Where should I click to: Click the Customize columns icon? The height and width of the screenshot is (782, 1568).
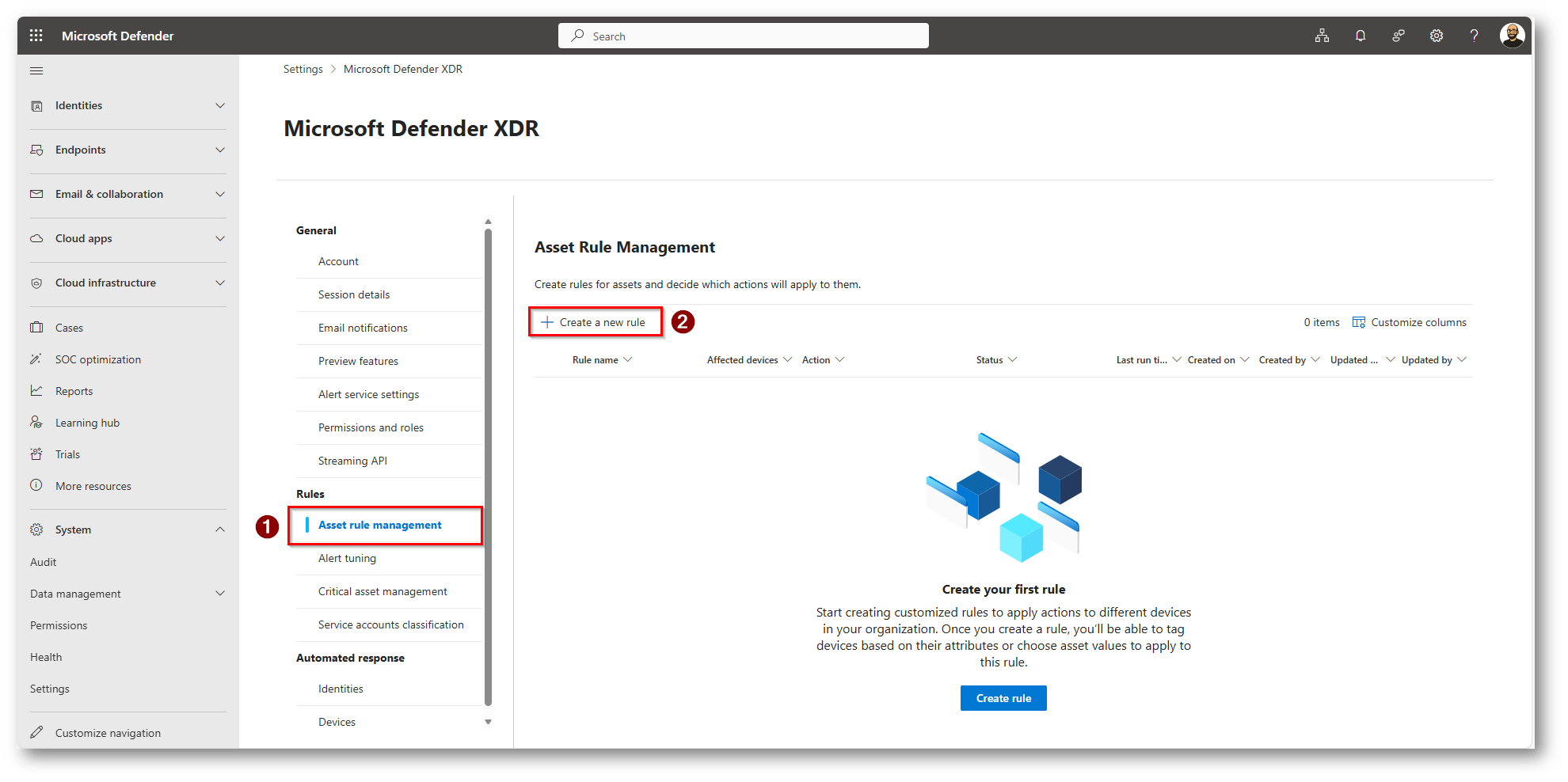(1359, 322)
